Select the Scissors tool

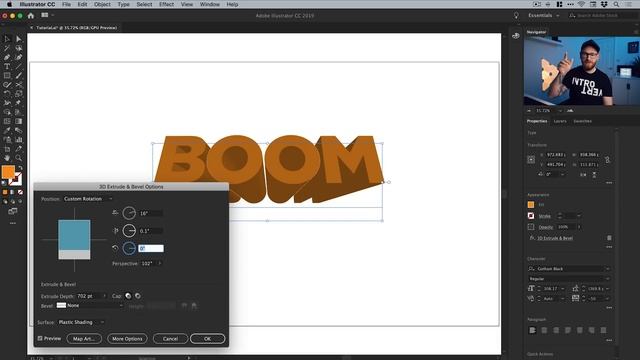click(19, 84)
